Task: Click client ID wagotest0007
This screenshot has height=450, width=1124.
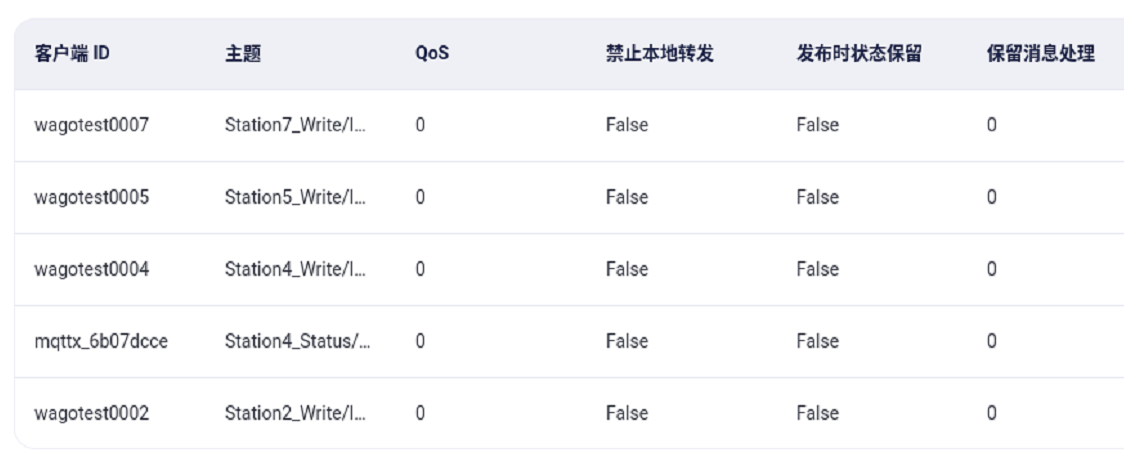Action: click(92, 126)
